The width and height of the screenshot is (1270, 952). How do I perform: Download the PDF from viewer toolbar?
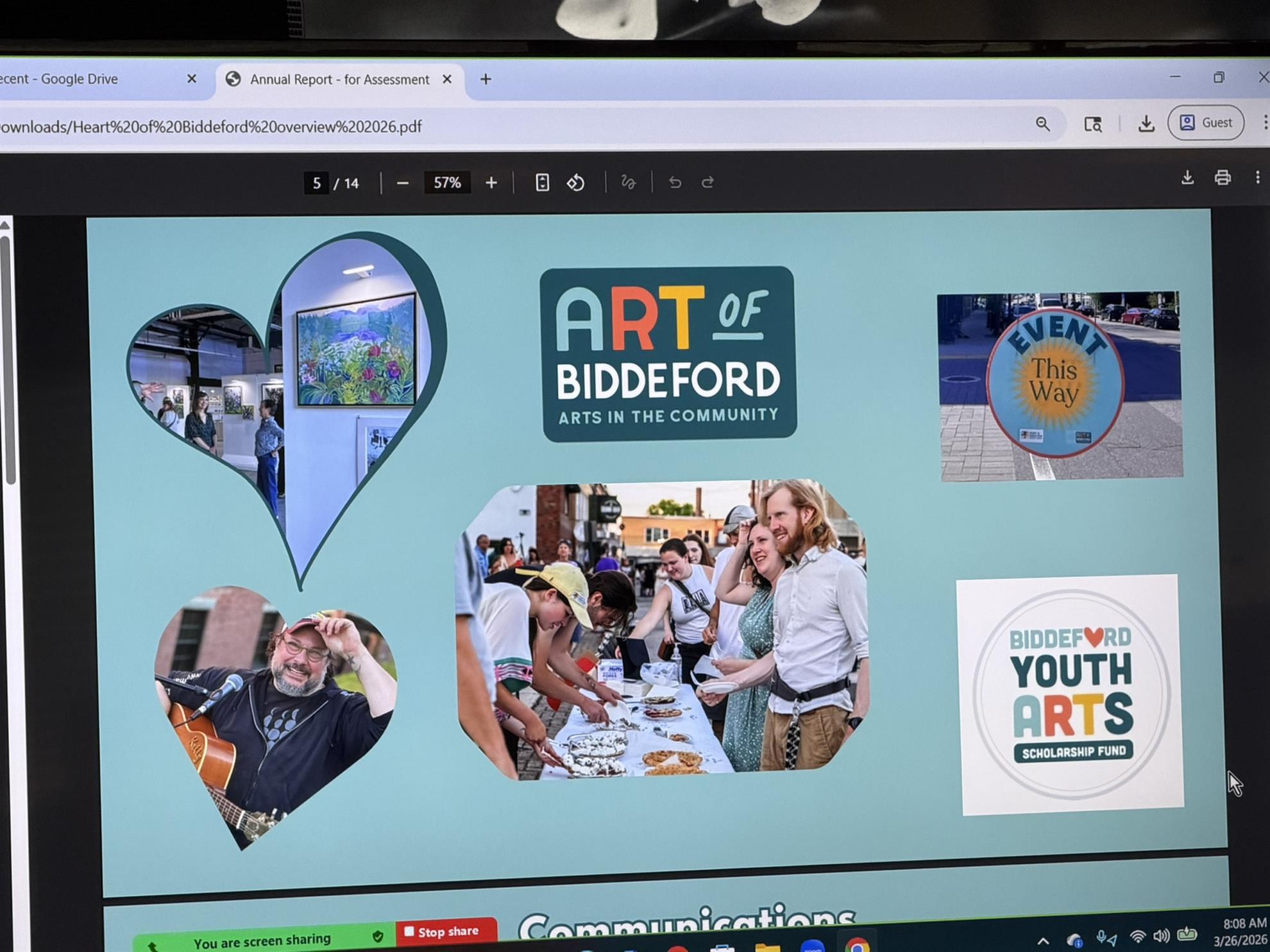(1187, 178)
